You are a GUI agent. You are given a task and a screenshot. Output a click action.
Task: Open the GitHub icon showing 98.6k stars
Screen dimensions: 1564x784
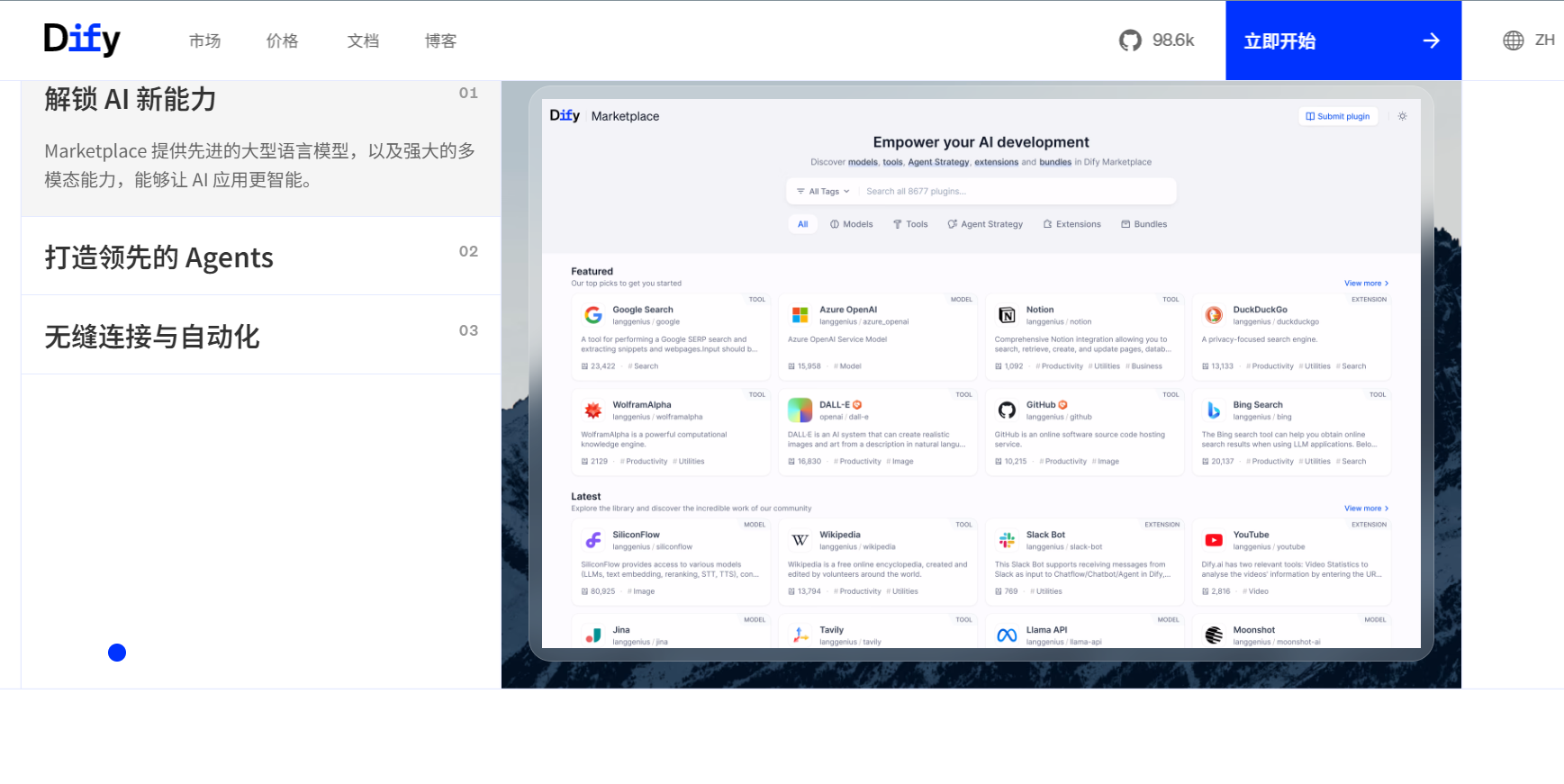[1130, 41]
